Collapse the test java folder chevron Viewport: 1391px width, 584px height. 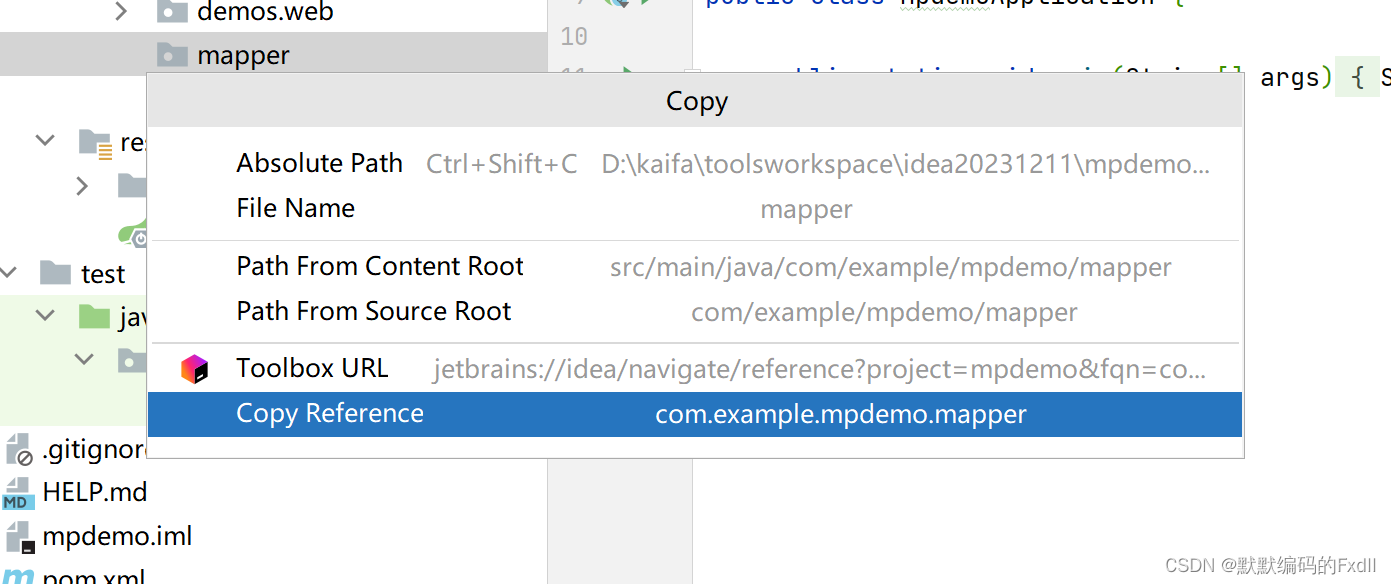pyautogui.click(x=45, y=316)
